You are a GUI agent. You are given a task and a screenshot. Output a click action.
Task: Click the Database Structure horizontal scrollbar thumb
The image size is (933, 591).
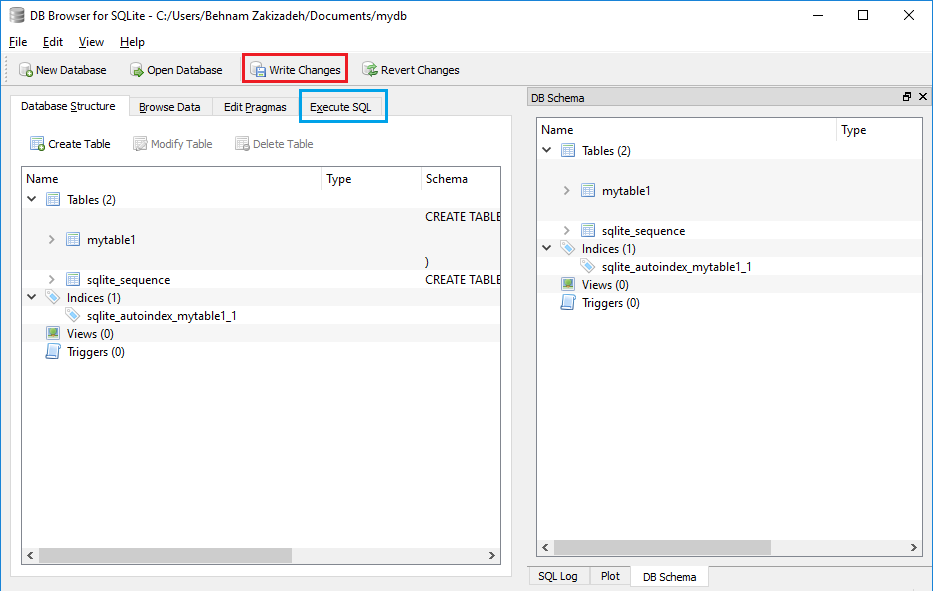(165, 555)
